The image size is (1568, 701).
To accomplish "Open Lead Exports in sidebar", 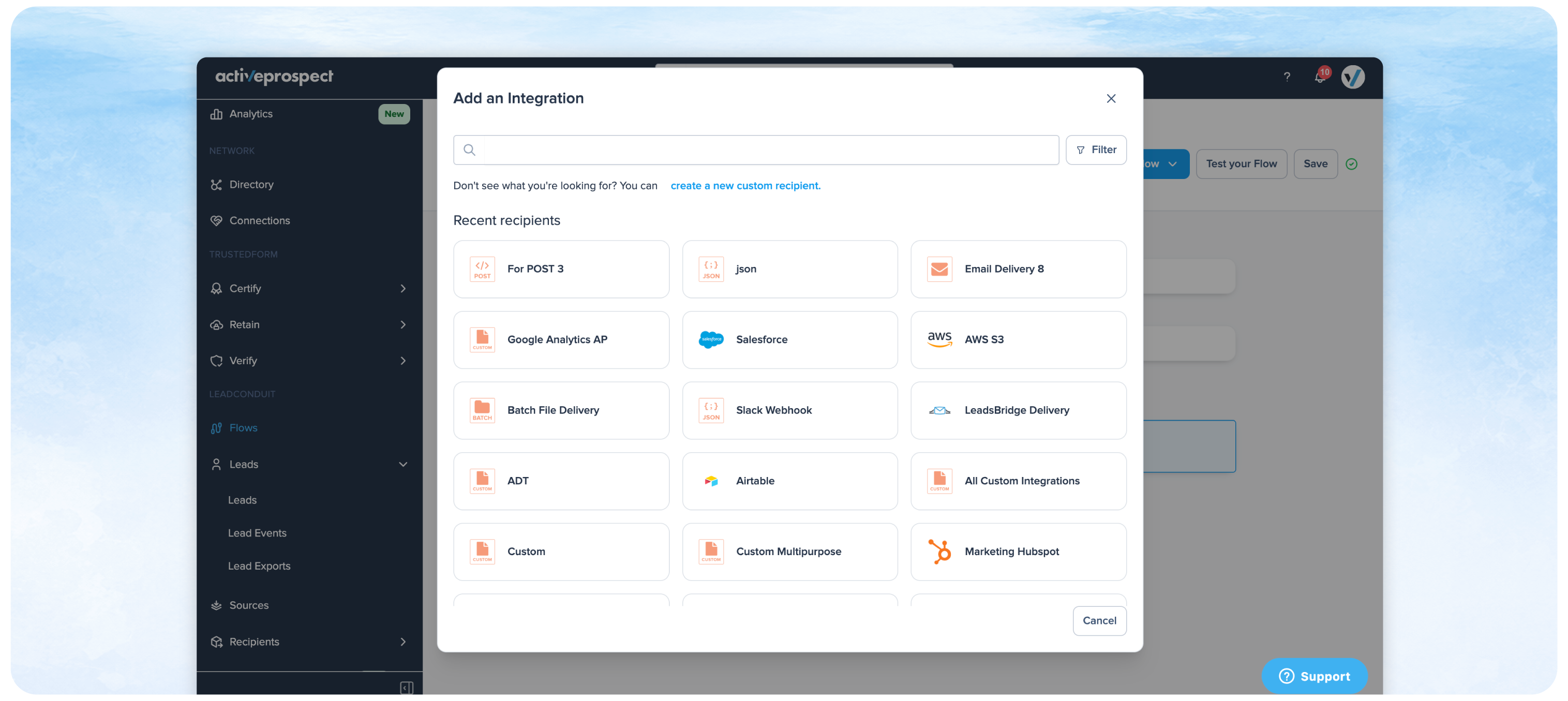I will tap(259, 566).
